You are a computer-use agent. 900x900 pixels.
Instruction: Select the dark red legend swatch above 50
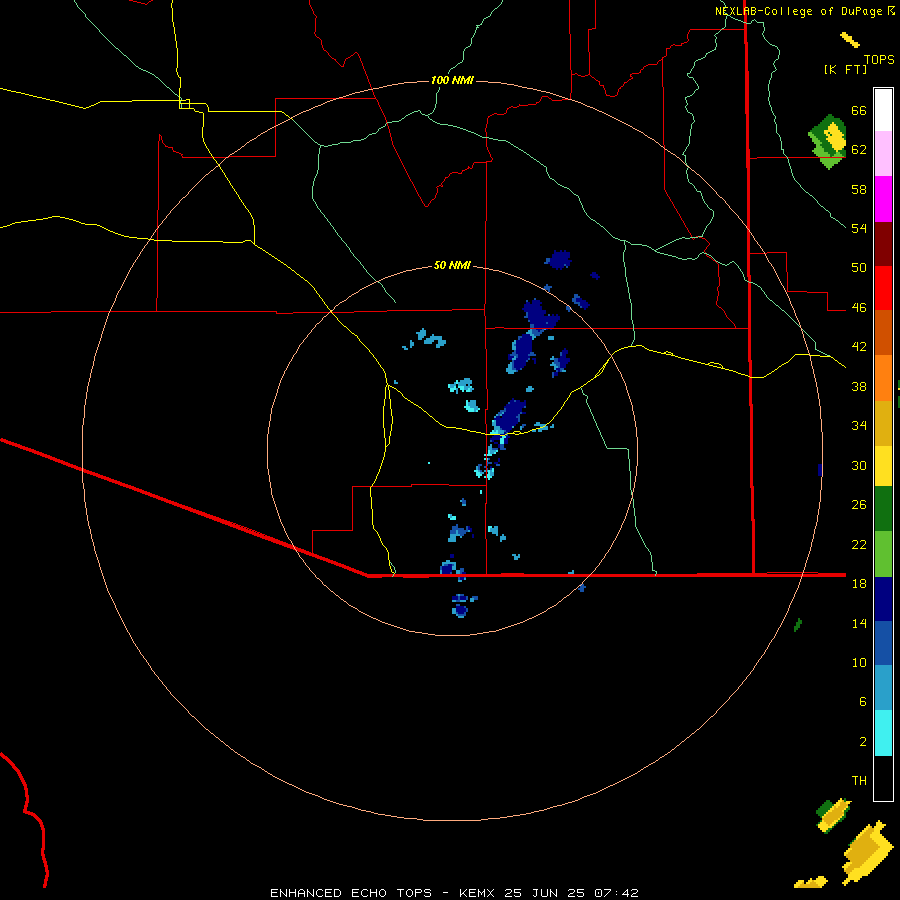pos(883,244)
